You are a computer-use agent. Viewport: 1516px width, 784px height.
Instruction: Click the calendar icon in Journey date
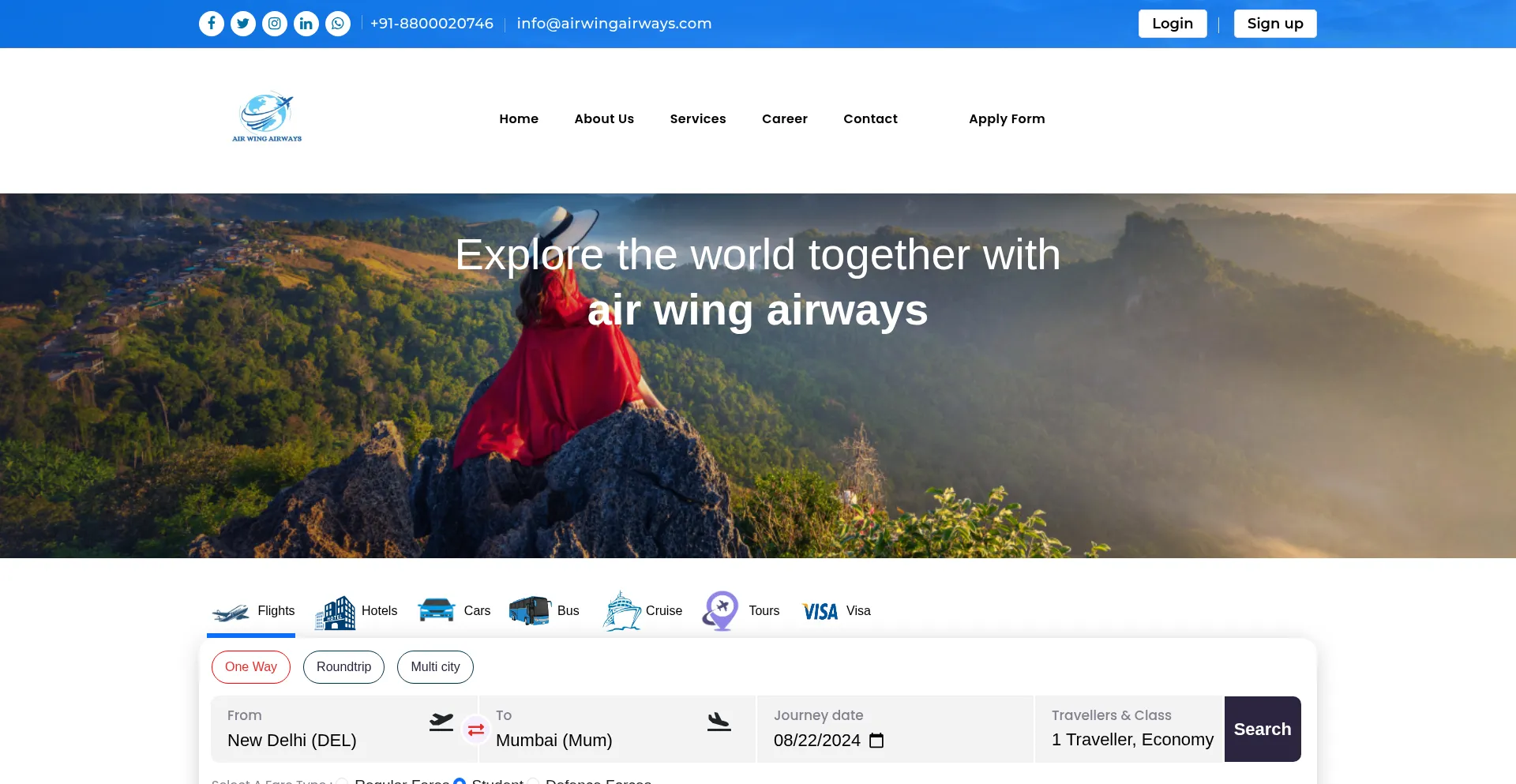(x=876, y=741)
